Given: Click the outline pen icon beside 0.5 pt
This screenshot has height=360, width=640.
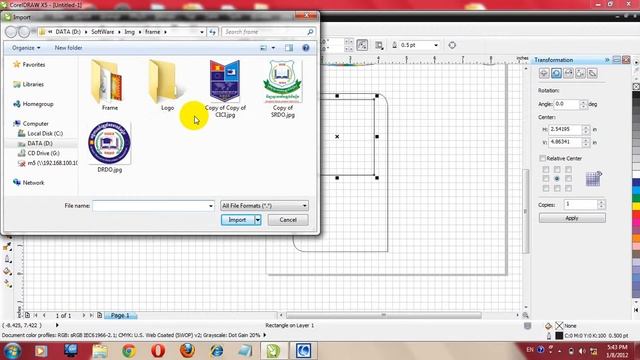Looking at the screenshot, I should coord(394,45).
